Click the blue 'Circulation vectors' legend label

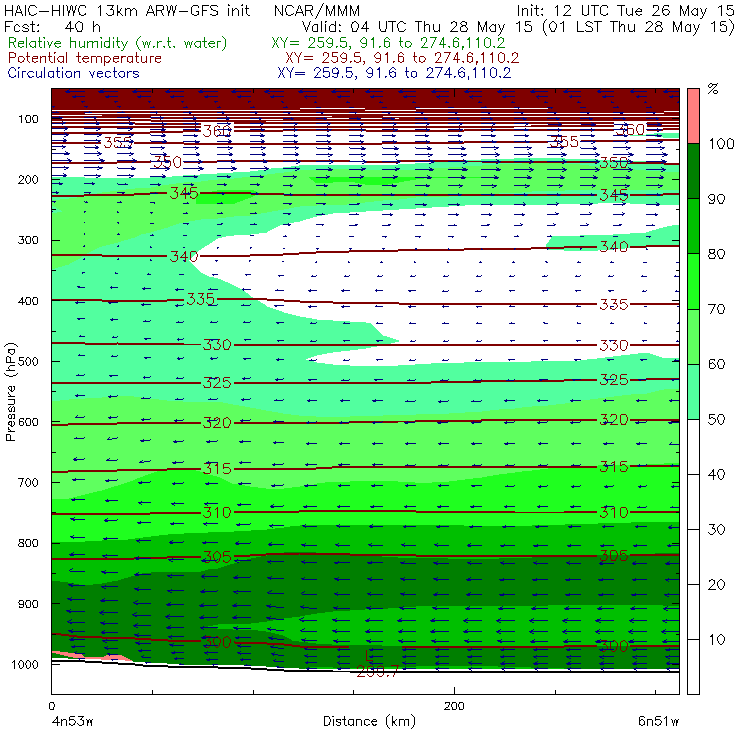coord(73,73)
